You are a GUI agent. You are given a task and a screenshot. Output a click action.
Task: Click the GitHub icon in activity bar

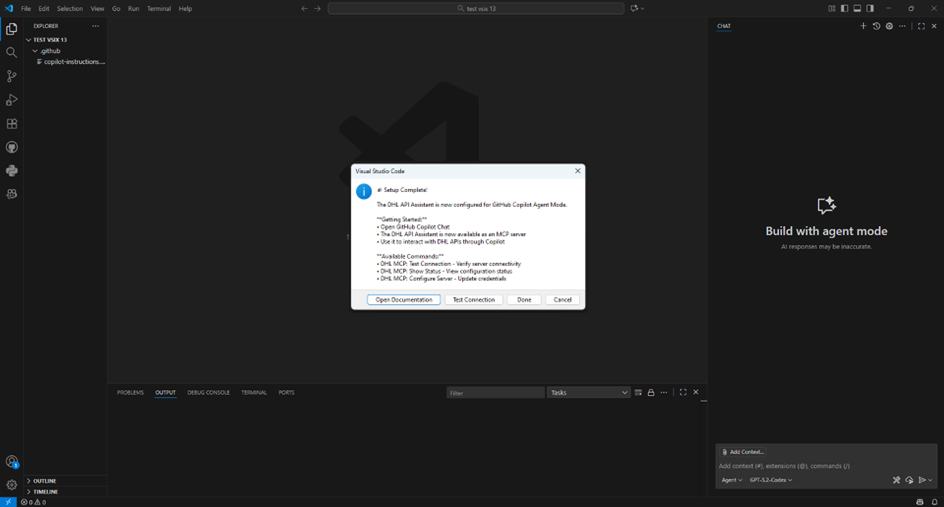coord(12,147)
